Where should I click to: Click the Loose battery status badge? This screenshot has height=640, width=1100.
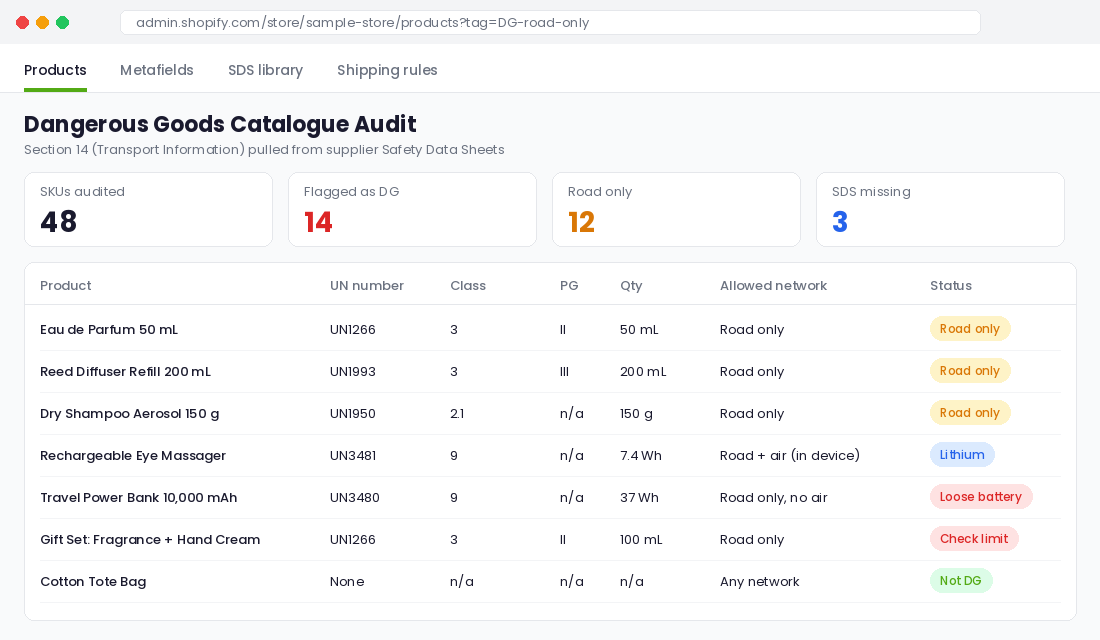click(x=981, y=497)
